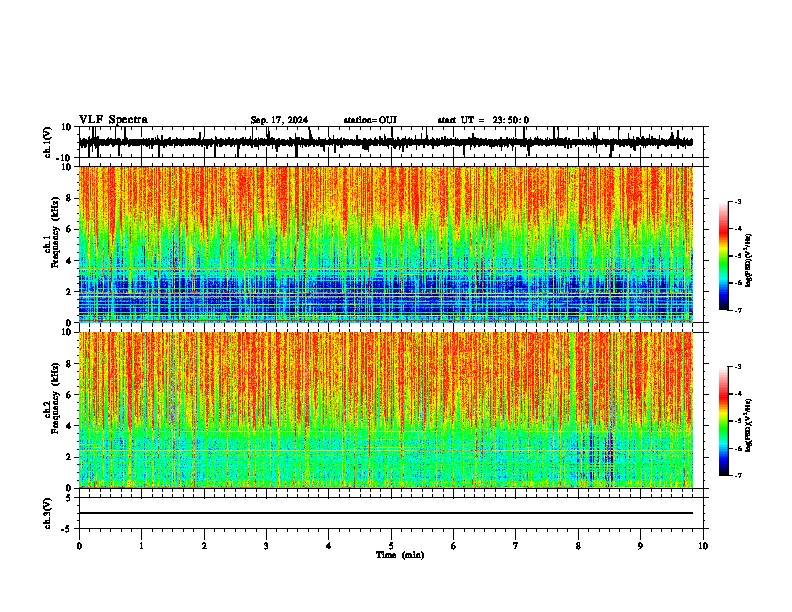792x612 pixels.
Task: Click the 'ch.1(V)' waveform axis label
Action: 48,142
